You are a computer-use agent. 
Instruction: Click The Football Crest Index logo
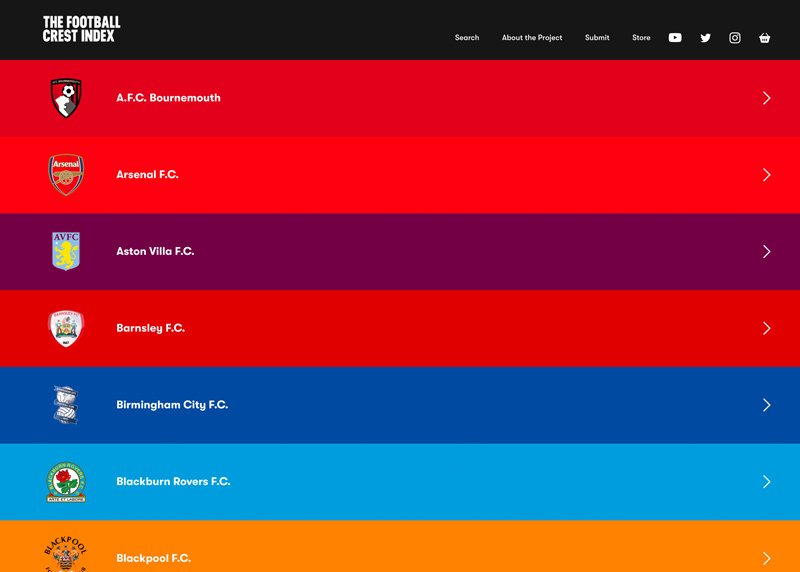pyautogui.click(x=82, y=29)
